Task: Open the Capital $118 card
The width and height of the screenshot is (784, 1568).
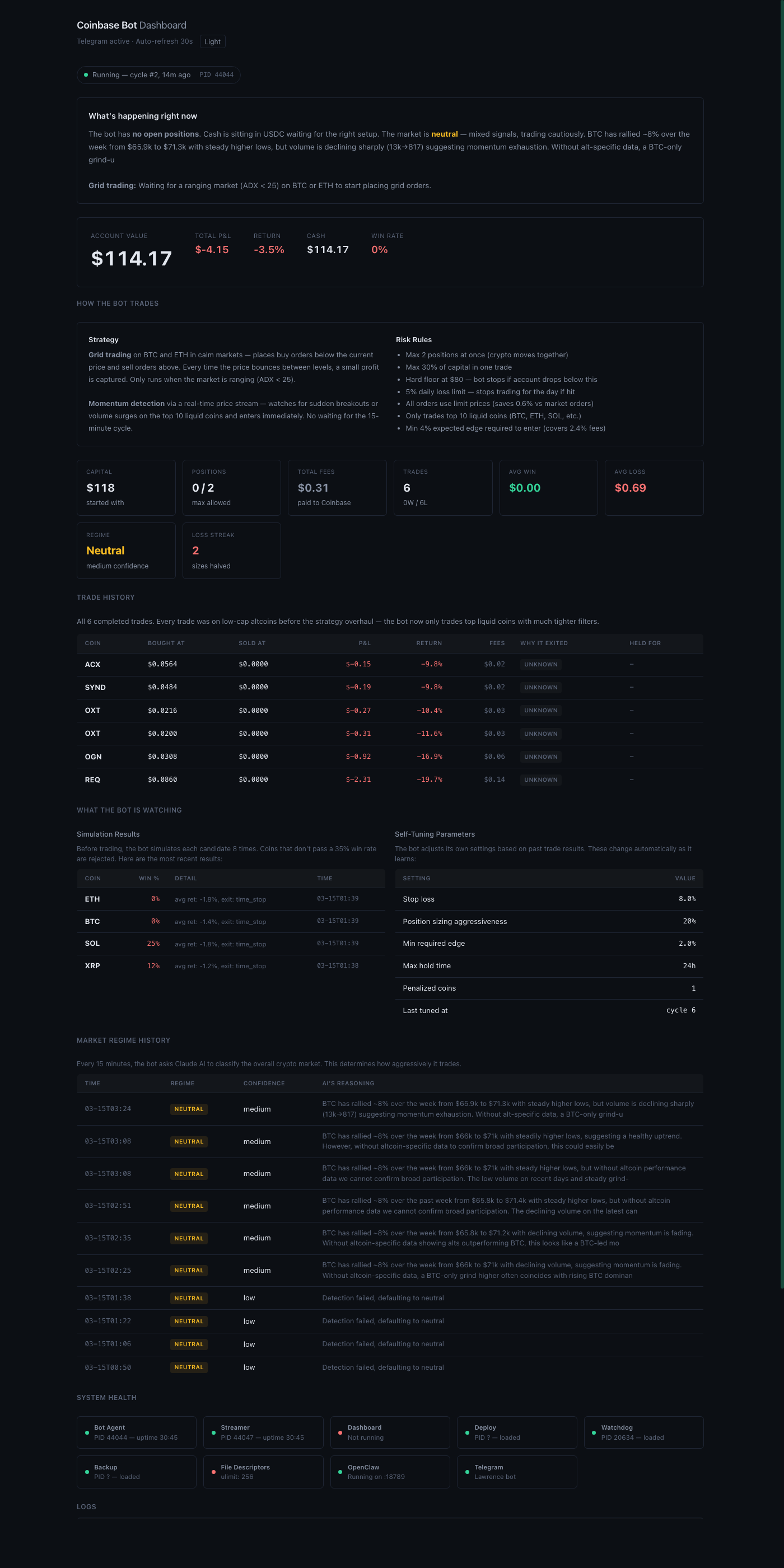Action: (x=126, y=488)
